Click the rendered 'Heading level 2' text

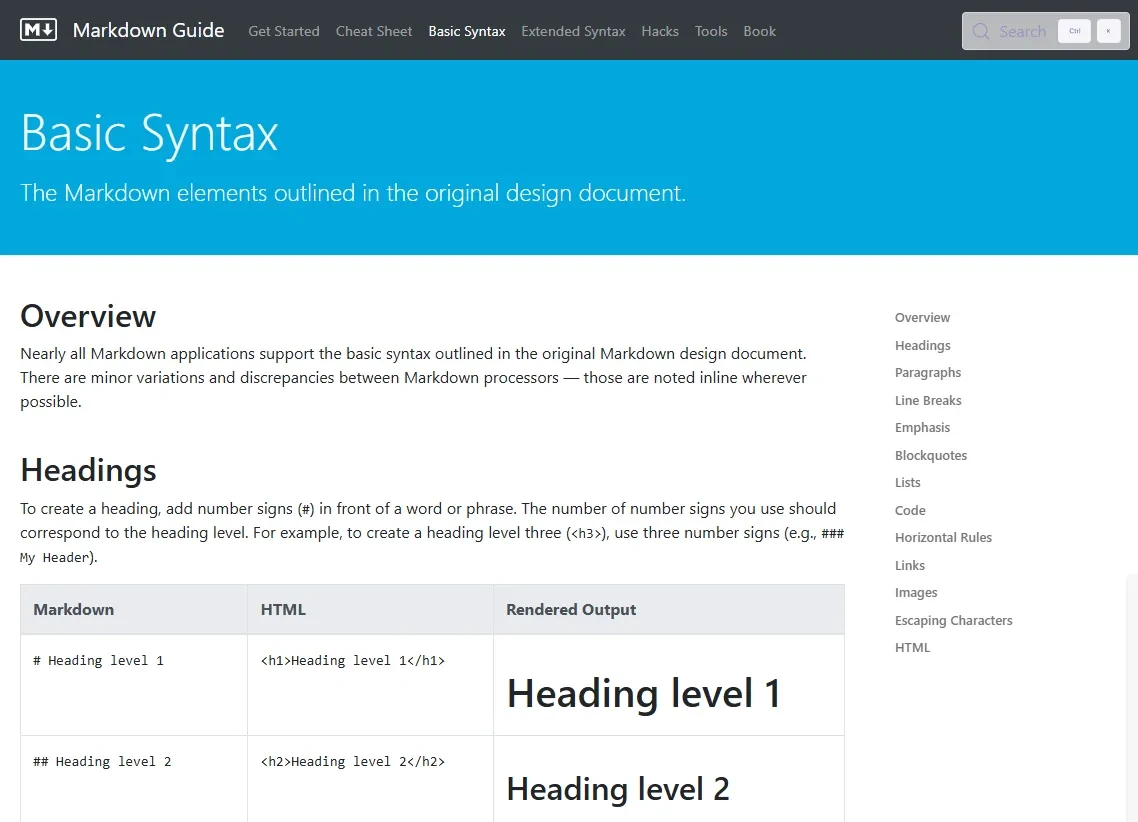point(618,789)
